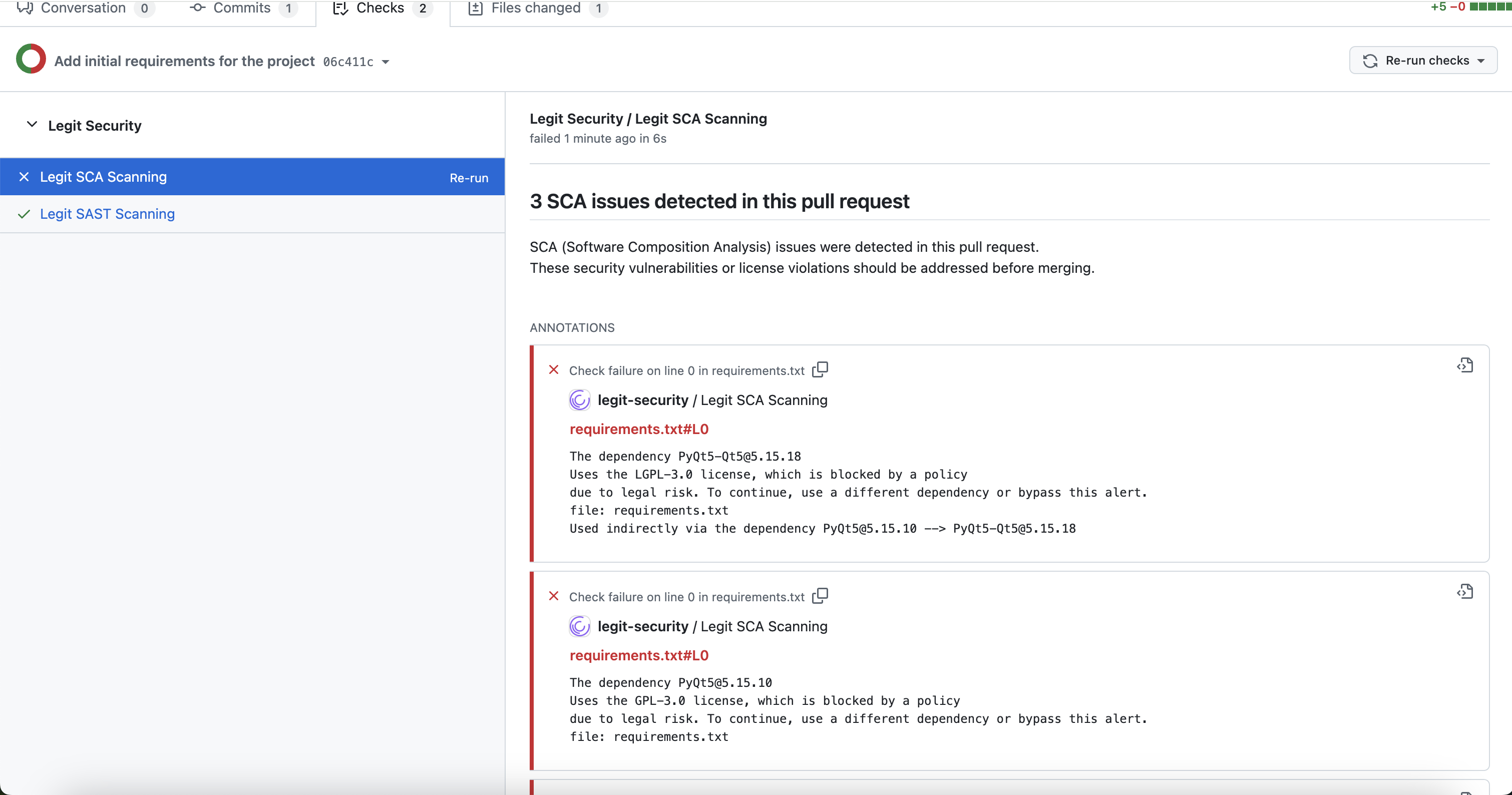Viewport: 1512px width, 795px height.
Task: Open the requirements.txt#L0 link
Action: click(x=639, y=429)
